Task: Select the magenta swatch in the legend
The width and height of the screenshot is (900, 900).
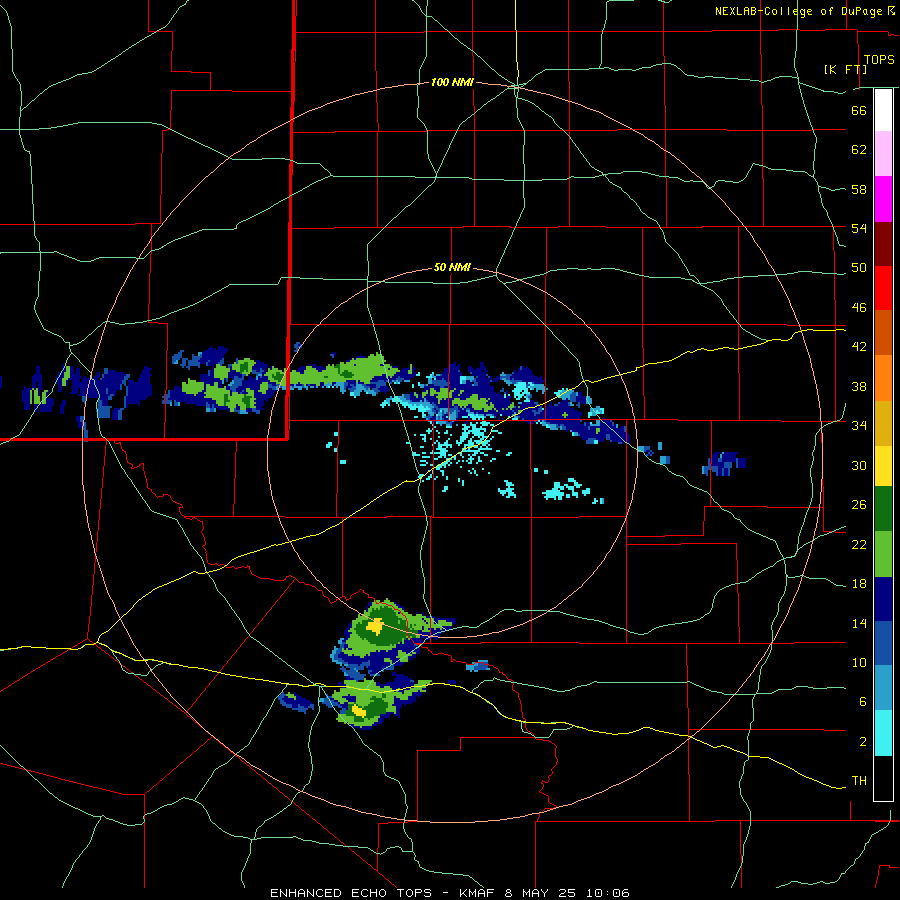Action: tap(883, 199)
